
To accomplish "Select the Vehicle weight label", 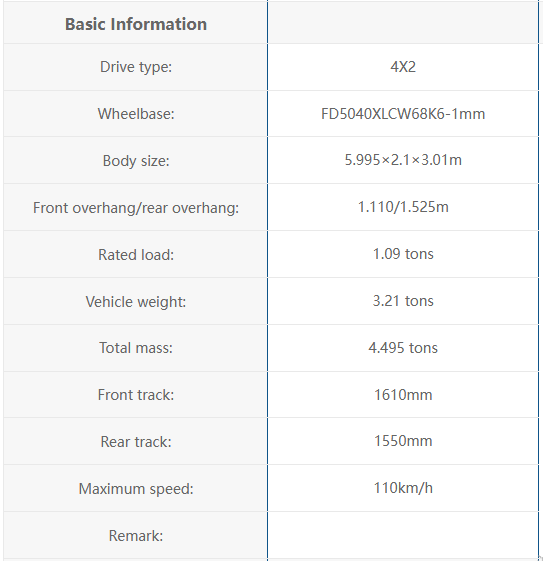I will [136, 302].
